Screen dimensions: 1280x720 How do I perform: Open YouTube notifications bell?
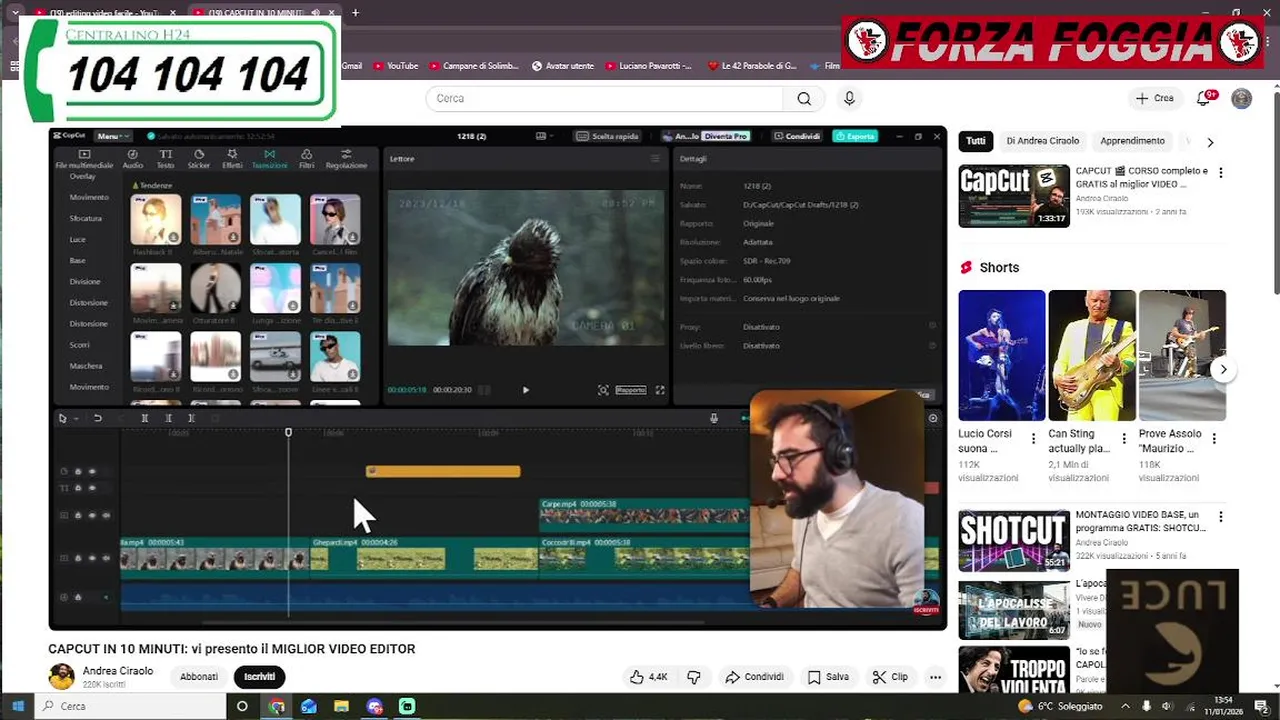point(1205,98)
